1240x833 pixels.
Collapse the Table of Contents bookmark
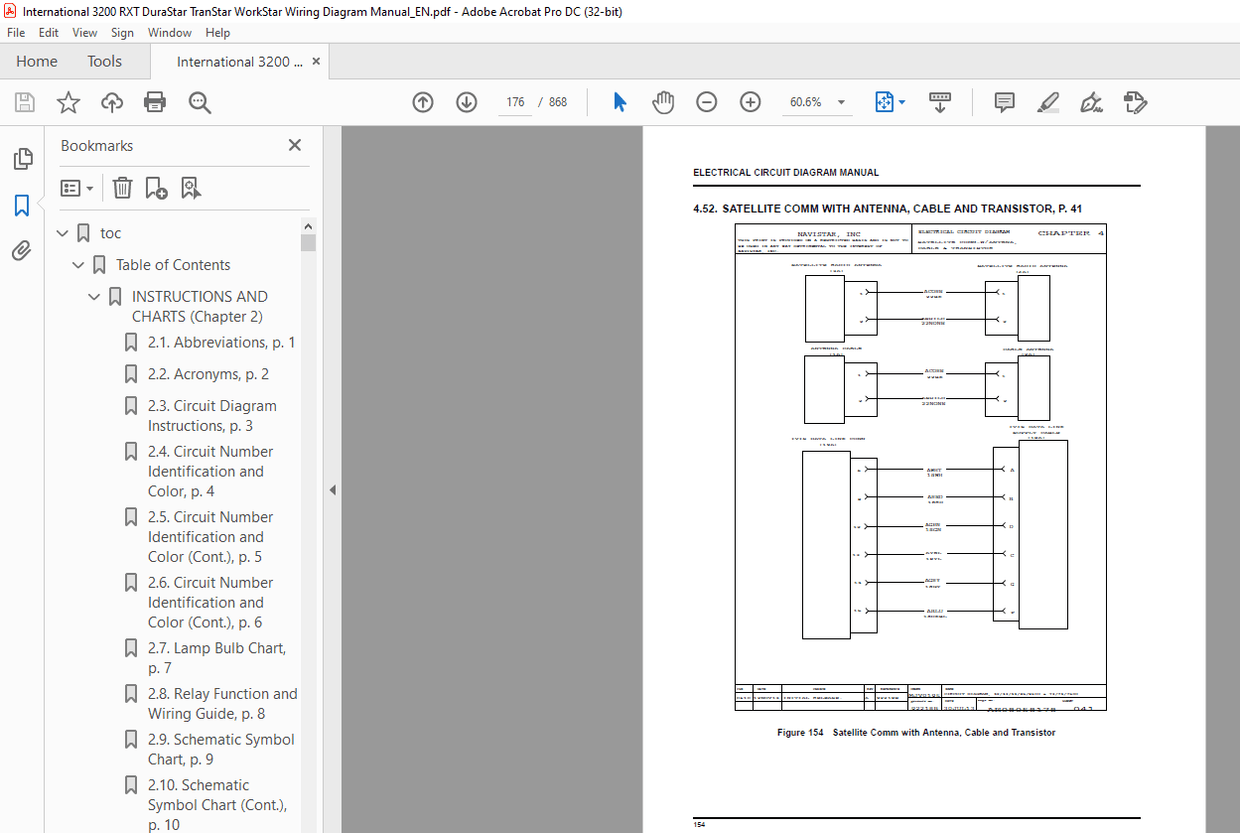tap(79, 265)
